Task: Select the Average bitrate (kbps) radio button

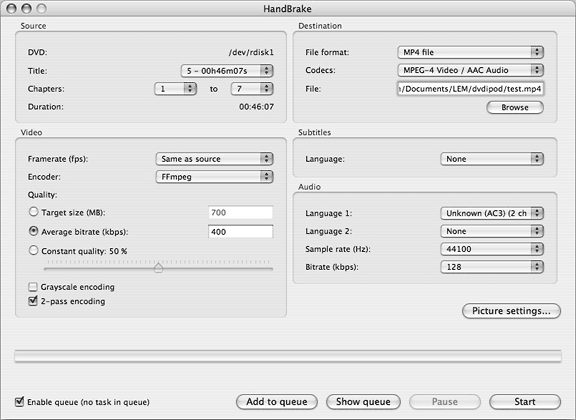Action: [x=33, y=231]
